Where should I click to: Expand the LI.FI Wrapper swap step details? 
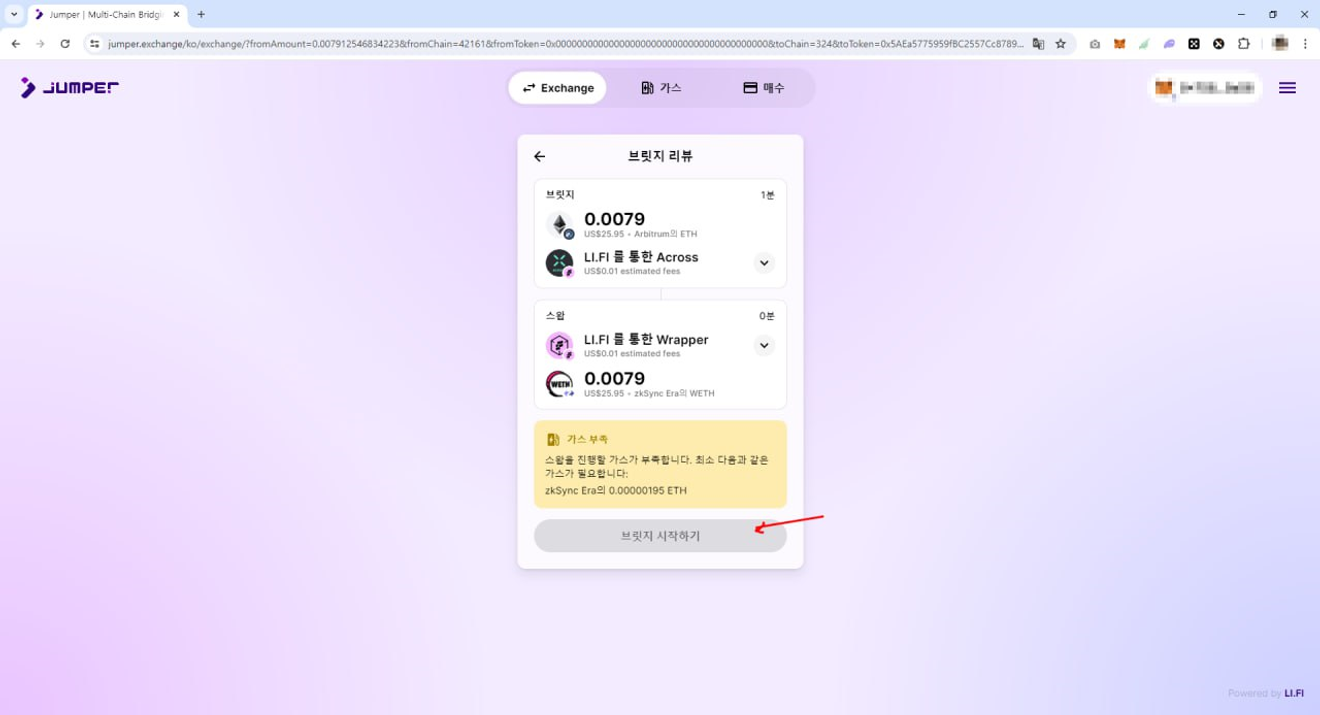(764, 346)
